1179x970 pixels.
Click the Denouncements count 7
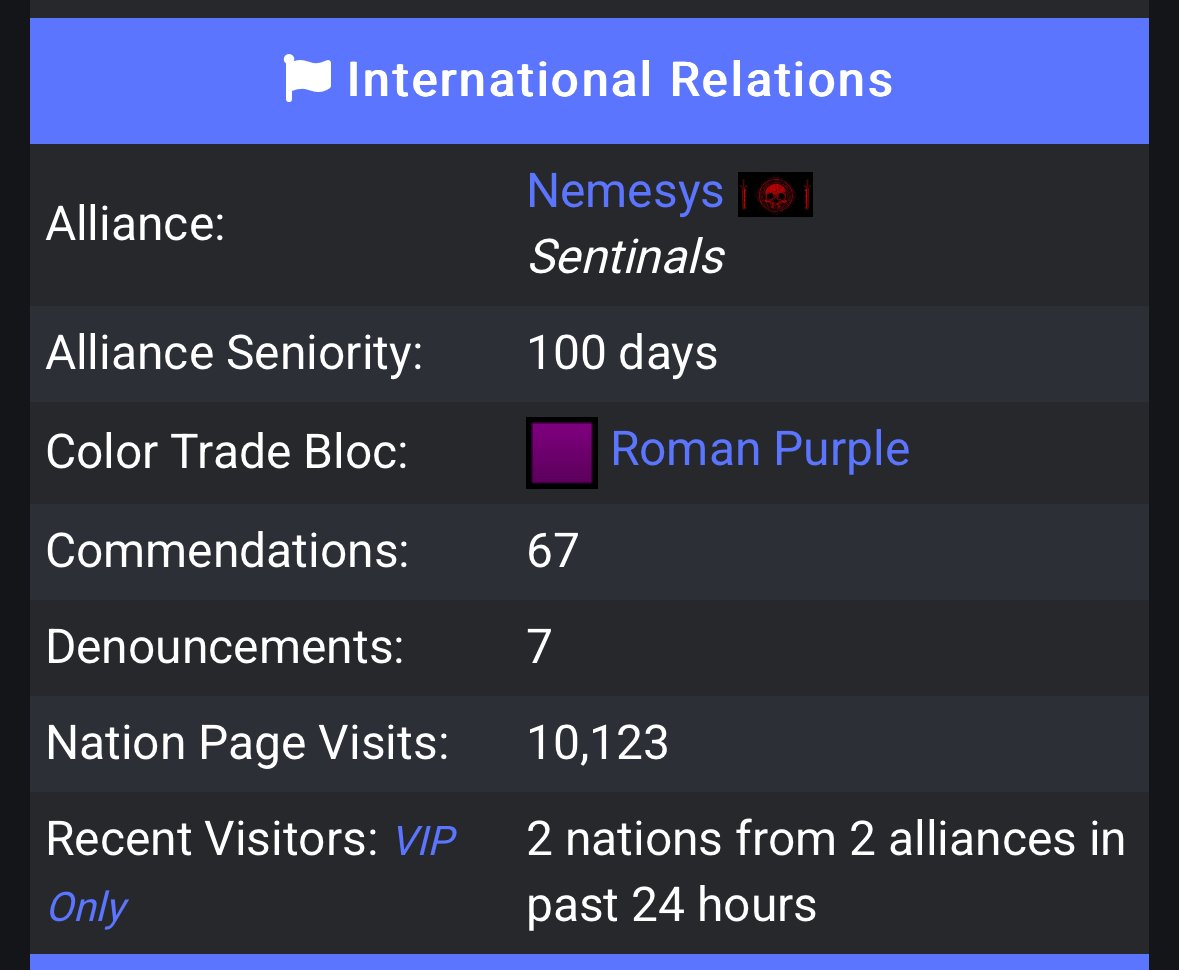(539, 647)
